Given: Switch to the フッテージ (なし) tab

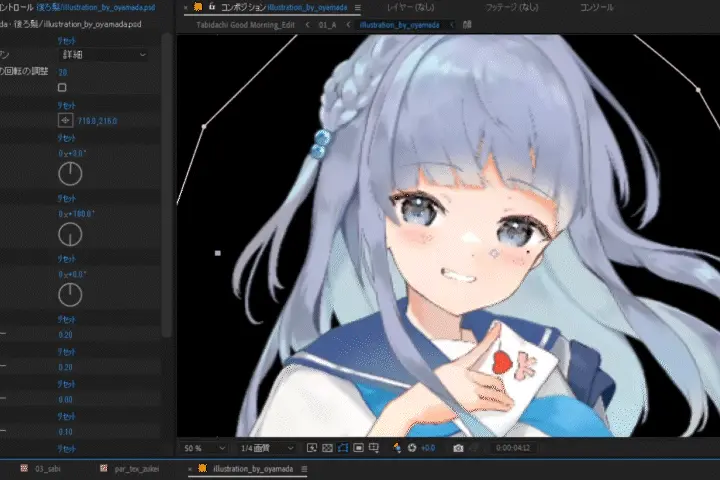Looking at the screenshot, I should [x=512, y=7].
